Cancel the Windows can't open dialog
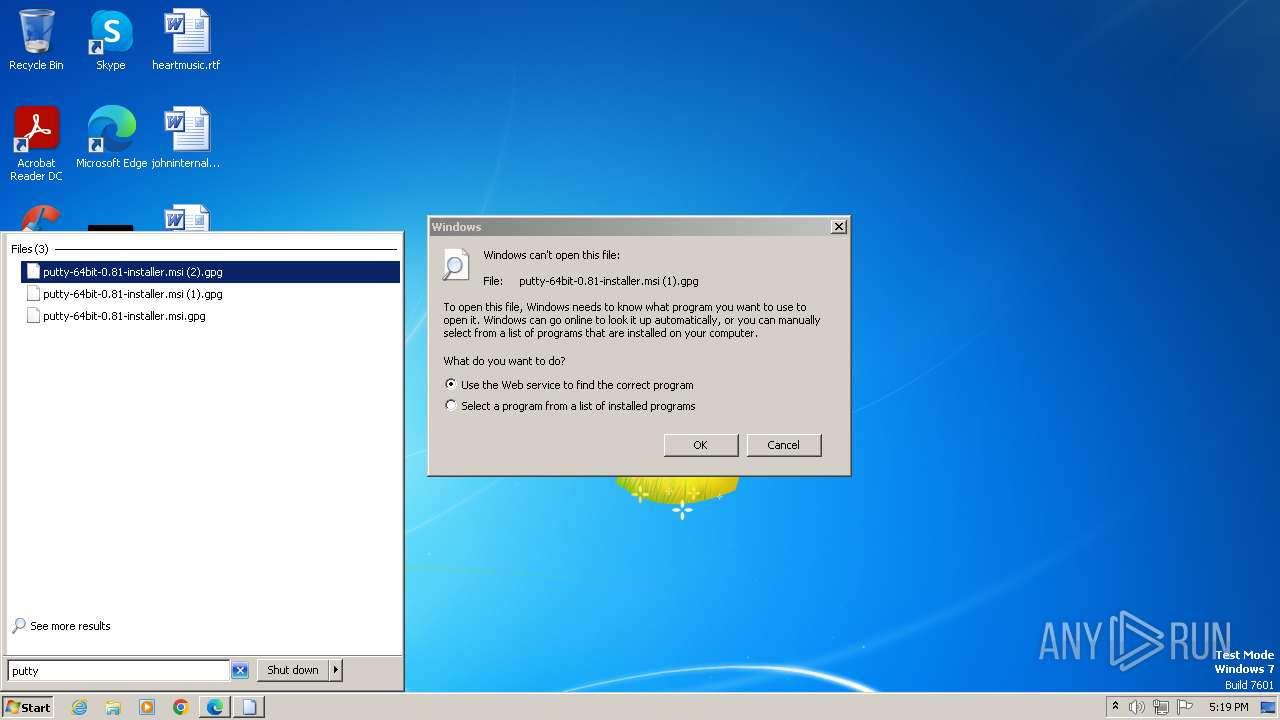 coord(784,445)
